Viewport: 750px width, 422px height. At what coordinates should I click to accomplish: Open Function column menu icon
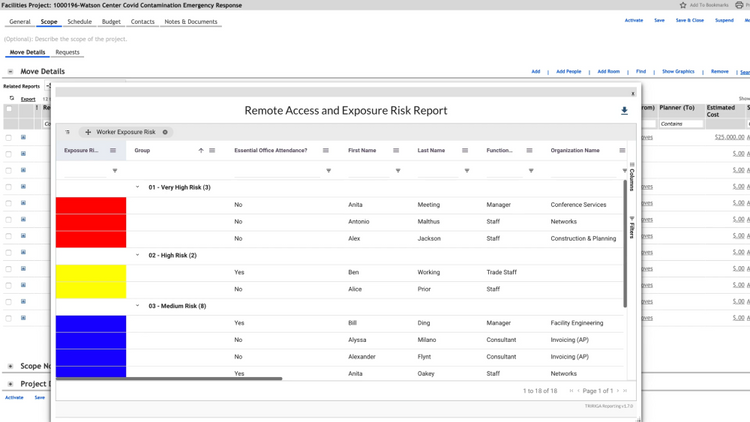click(x=529, y=150)
